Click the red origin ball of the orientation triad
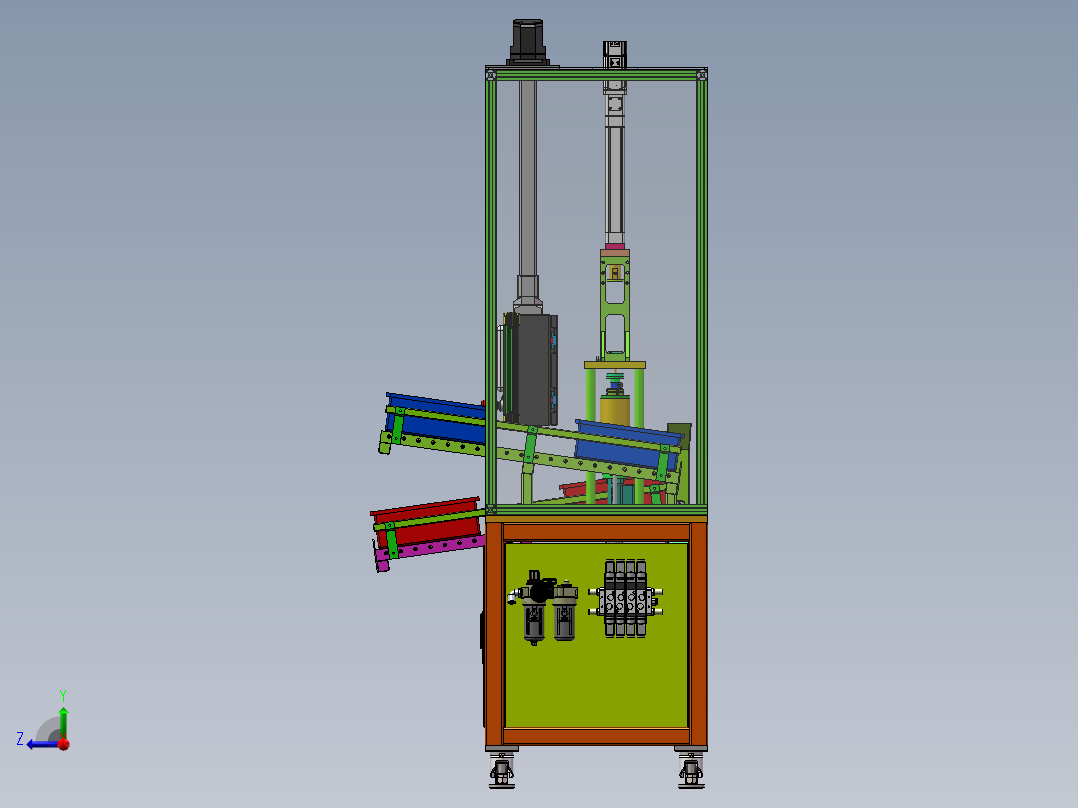Screen dimensions: 1078x808 point(63,744)
